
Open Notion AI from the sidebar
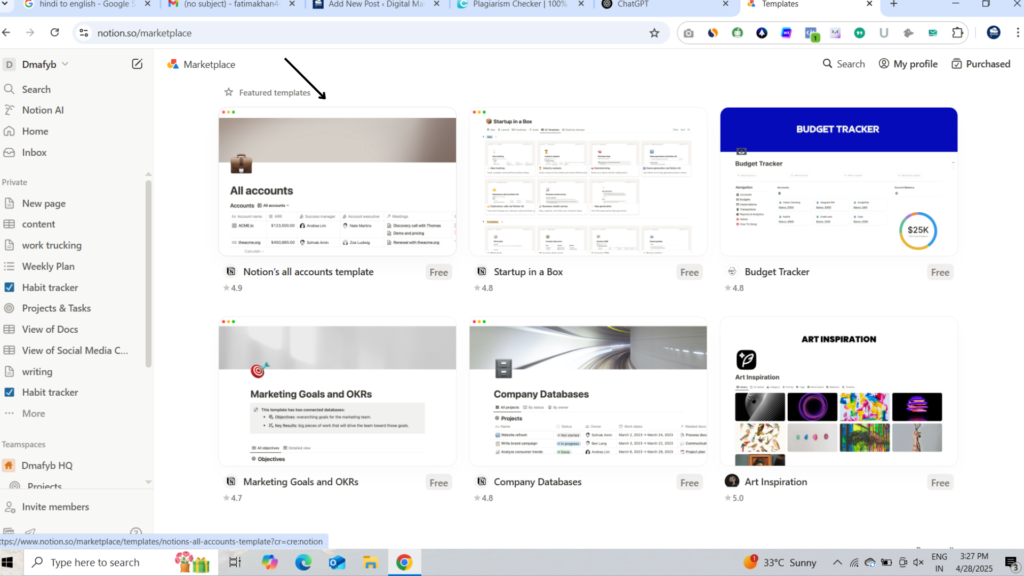[x=42, y=110]
